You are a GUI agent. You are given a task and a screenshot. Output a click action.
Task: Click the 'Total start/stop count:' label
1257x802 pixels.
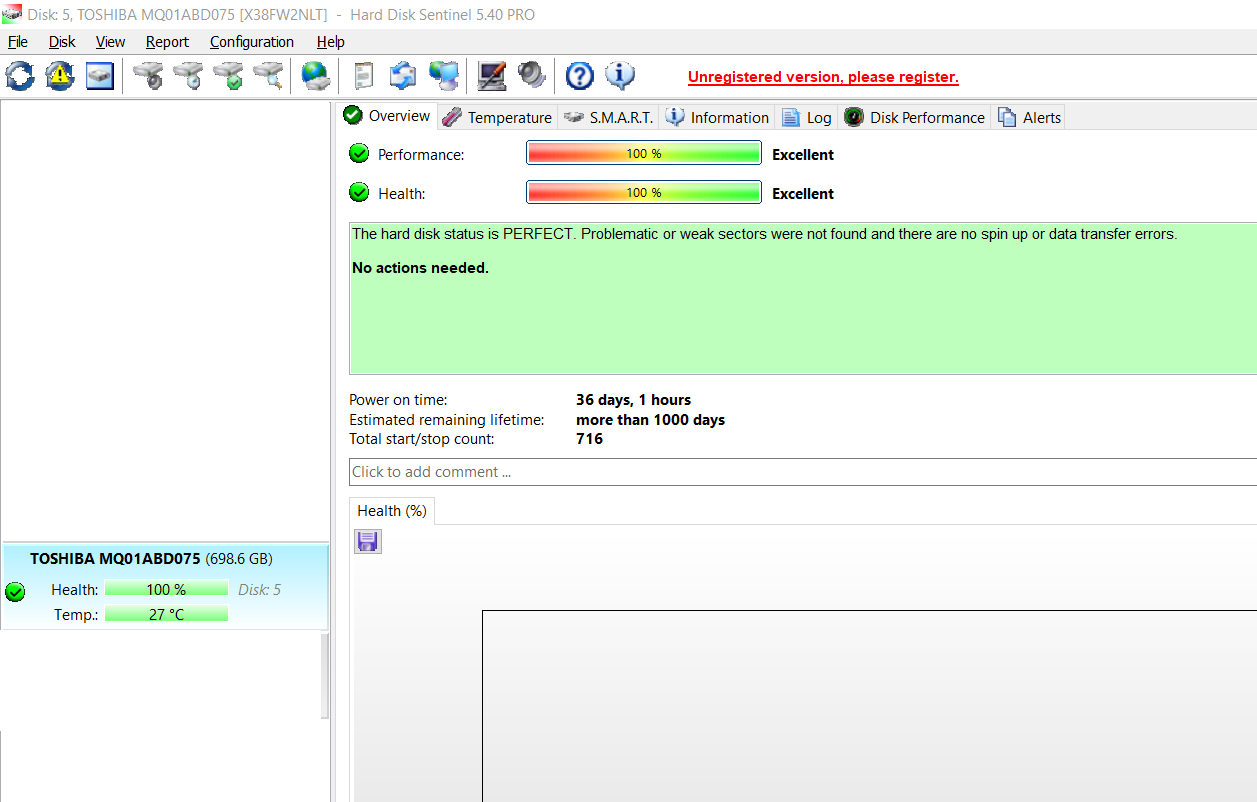point(421,439)
